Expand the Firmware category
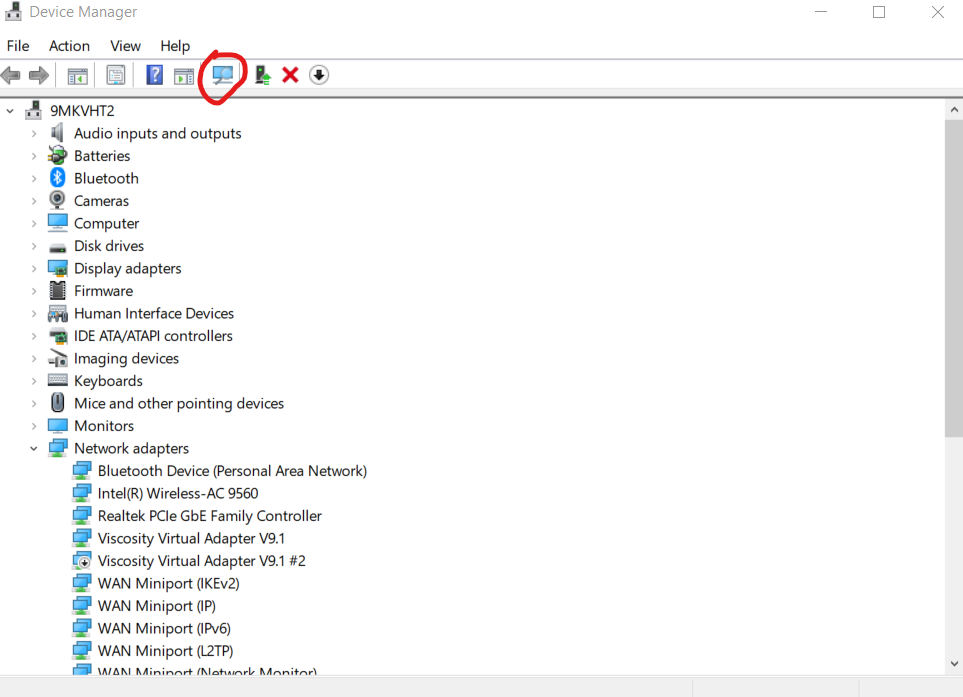The image size is (963, 697). [34, 291]
